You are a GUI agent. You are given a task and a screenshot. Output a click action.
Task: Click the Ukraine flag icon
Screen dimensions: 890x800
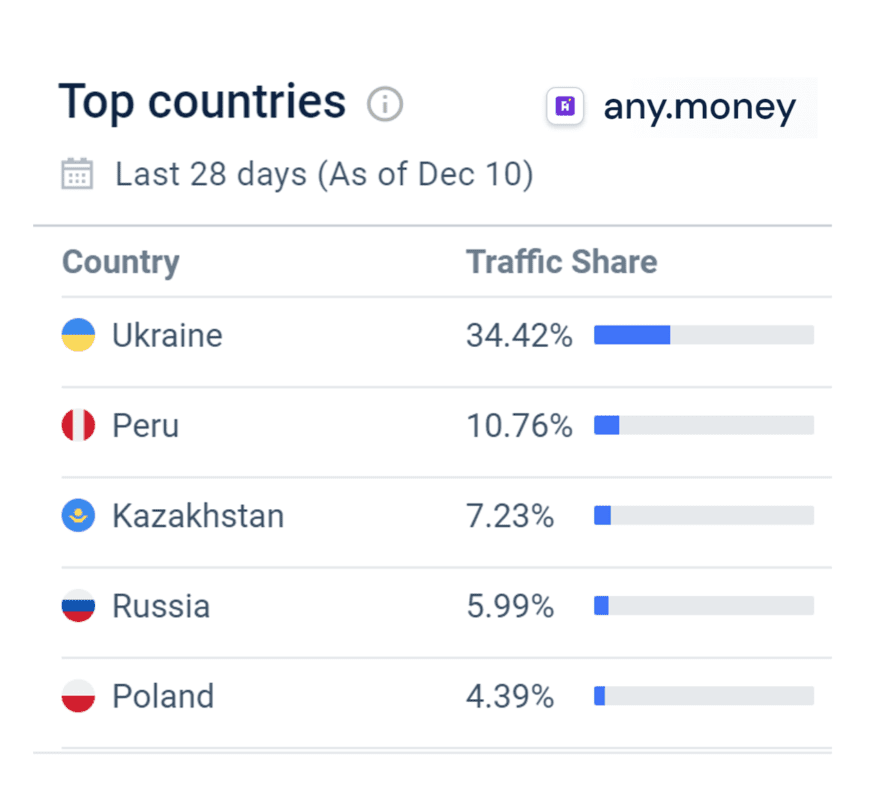coord(78,335)
